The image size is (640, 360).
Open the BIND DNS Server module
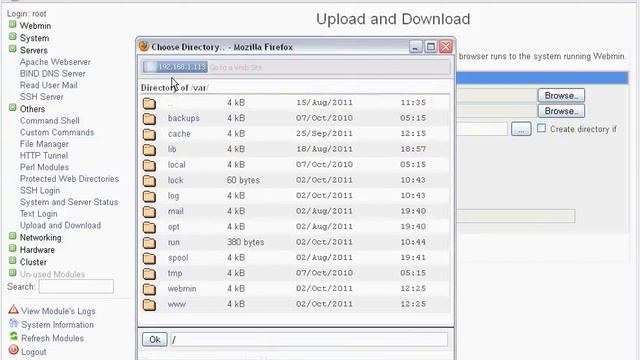click(x=53, y=73)
